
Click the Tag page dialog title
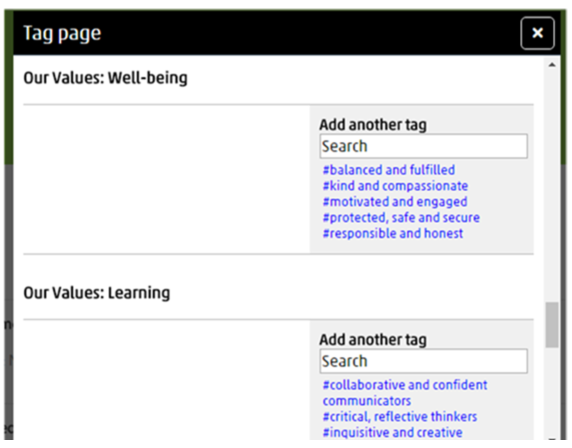tap(62, 34)
